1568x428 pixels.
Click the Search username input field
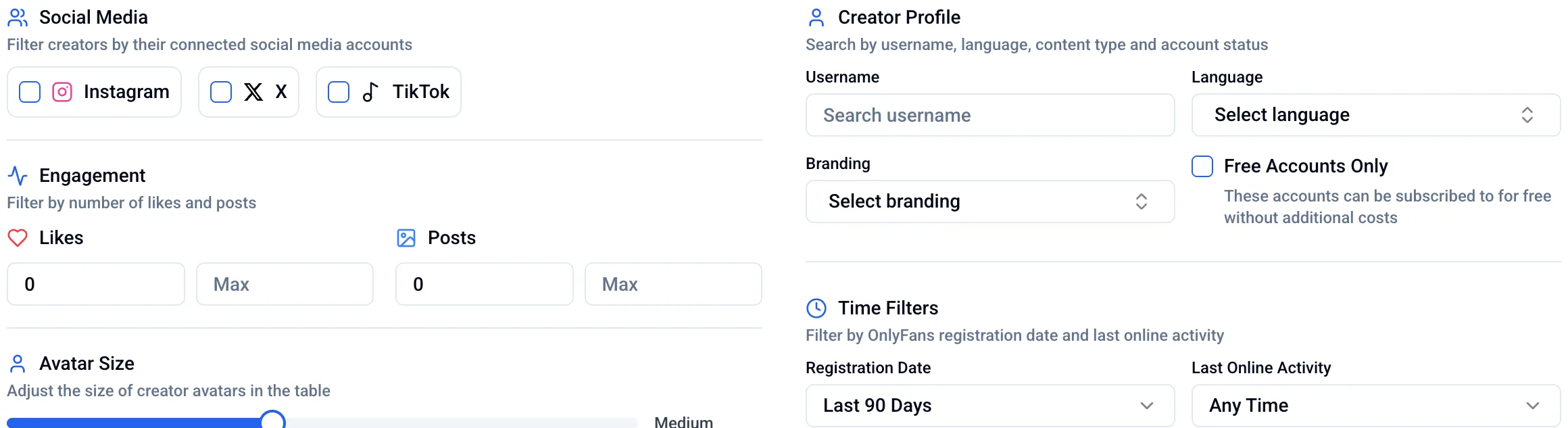(x=989, y=115)
